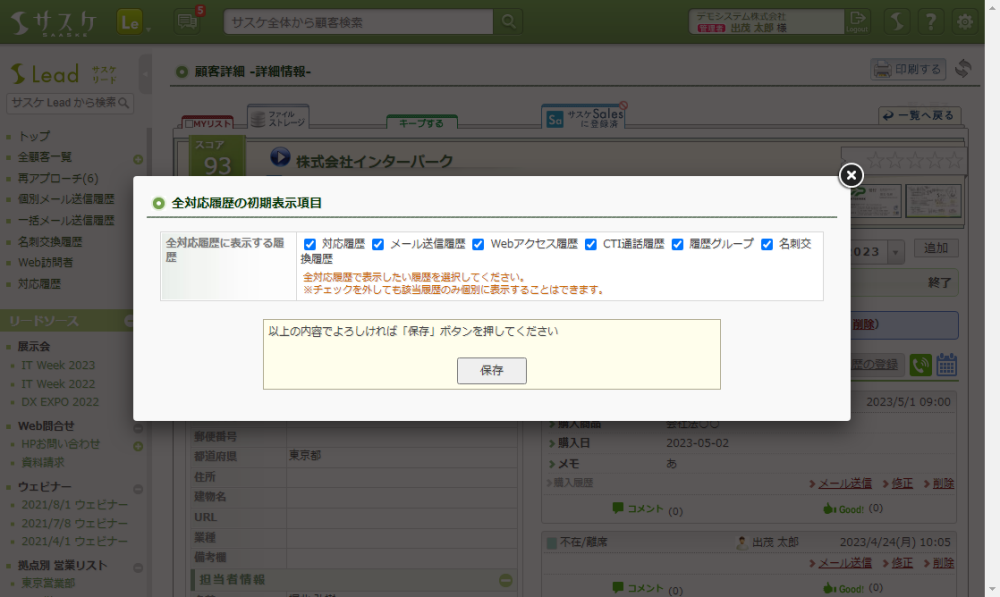Uncheck the 対応履歴 checkbox
This screenshot has height=597, width=1000.
(310, 244)
